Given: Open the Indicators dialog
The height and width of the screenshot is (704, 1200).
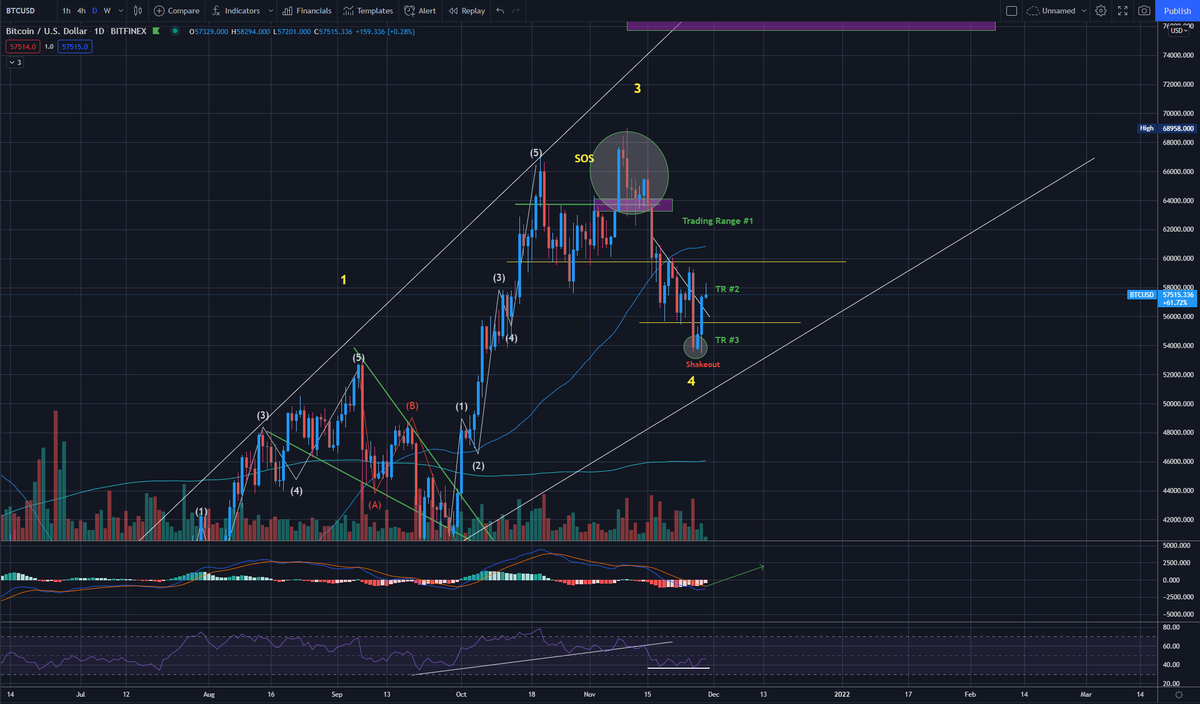Looking at the screenshot, I should pos(237,10).
